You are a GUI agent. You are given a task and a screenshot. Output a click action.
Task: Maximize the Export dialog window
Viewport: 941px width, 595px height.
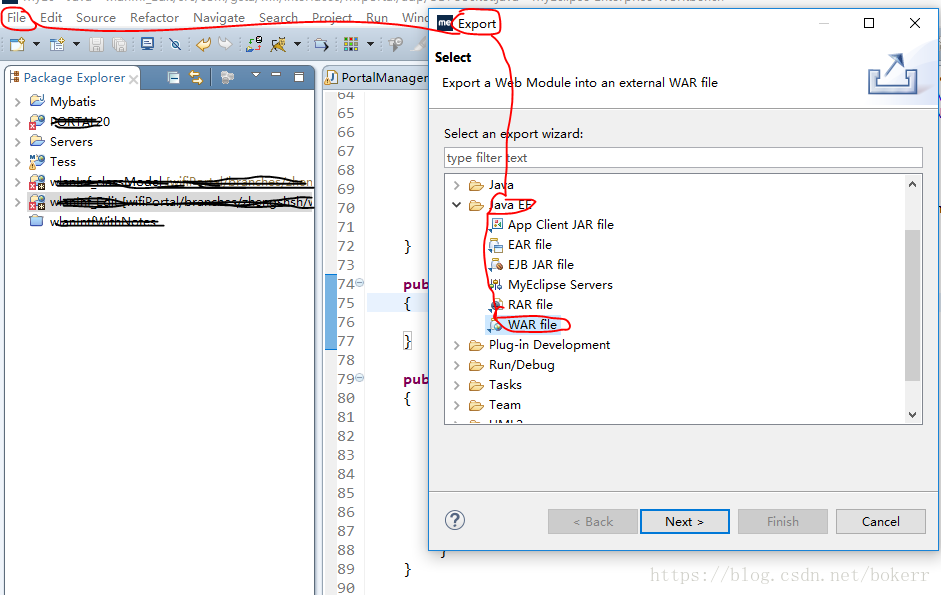(868, 23)
